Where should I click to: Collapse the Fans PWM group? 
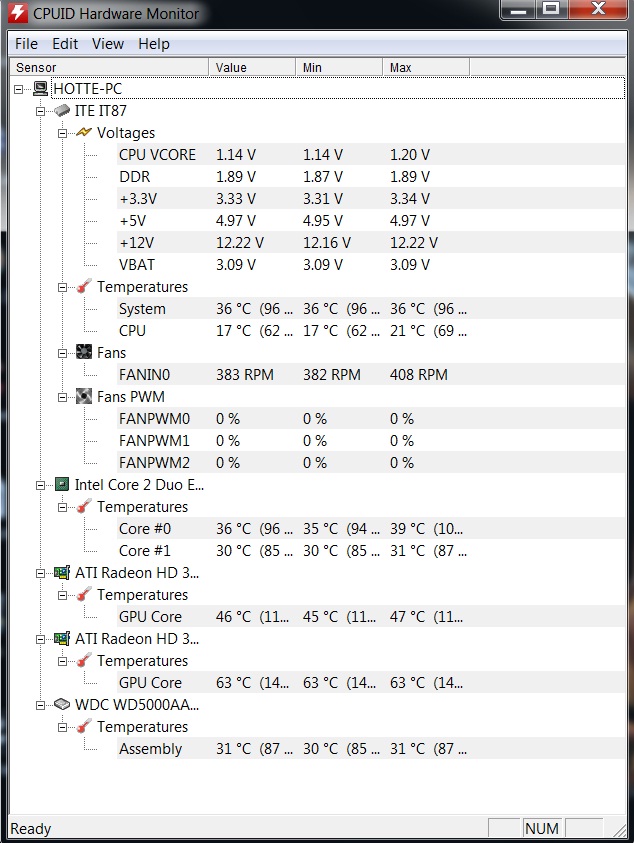(x=62, y=397)
